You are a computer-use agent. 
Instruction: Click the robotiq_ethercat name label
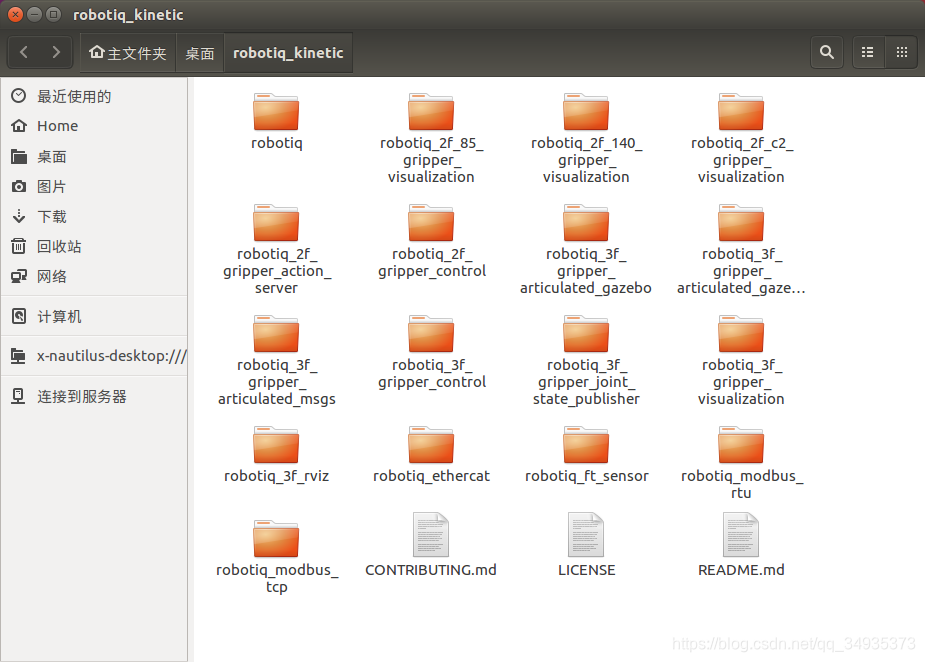pyautogui.click(x=431, y=476)
